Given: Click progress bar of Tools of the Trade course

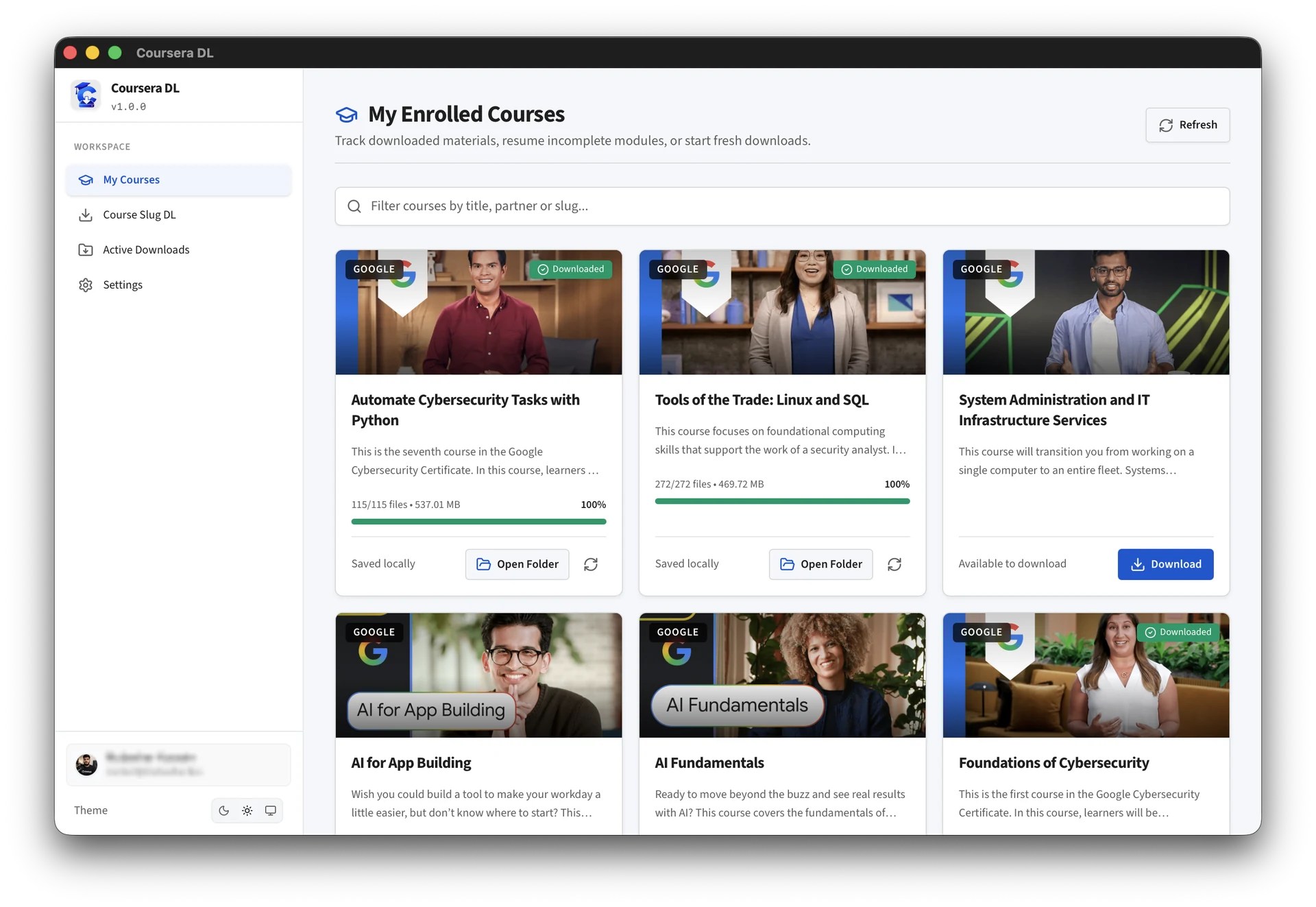Looking at the screenshot, I should tap(782, 501).
